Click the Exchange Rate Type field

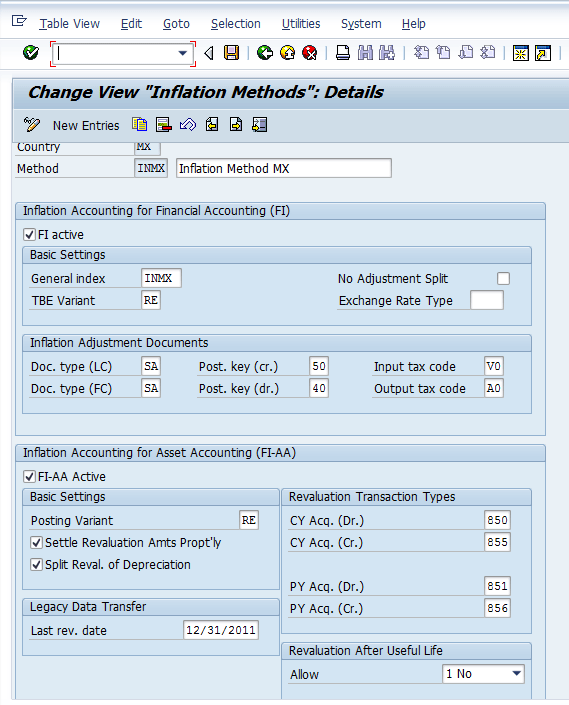(x=487, y=300)
